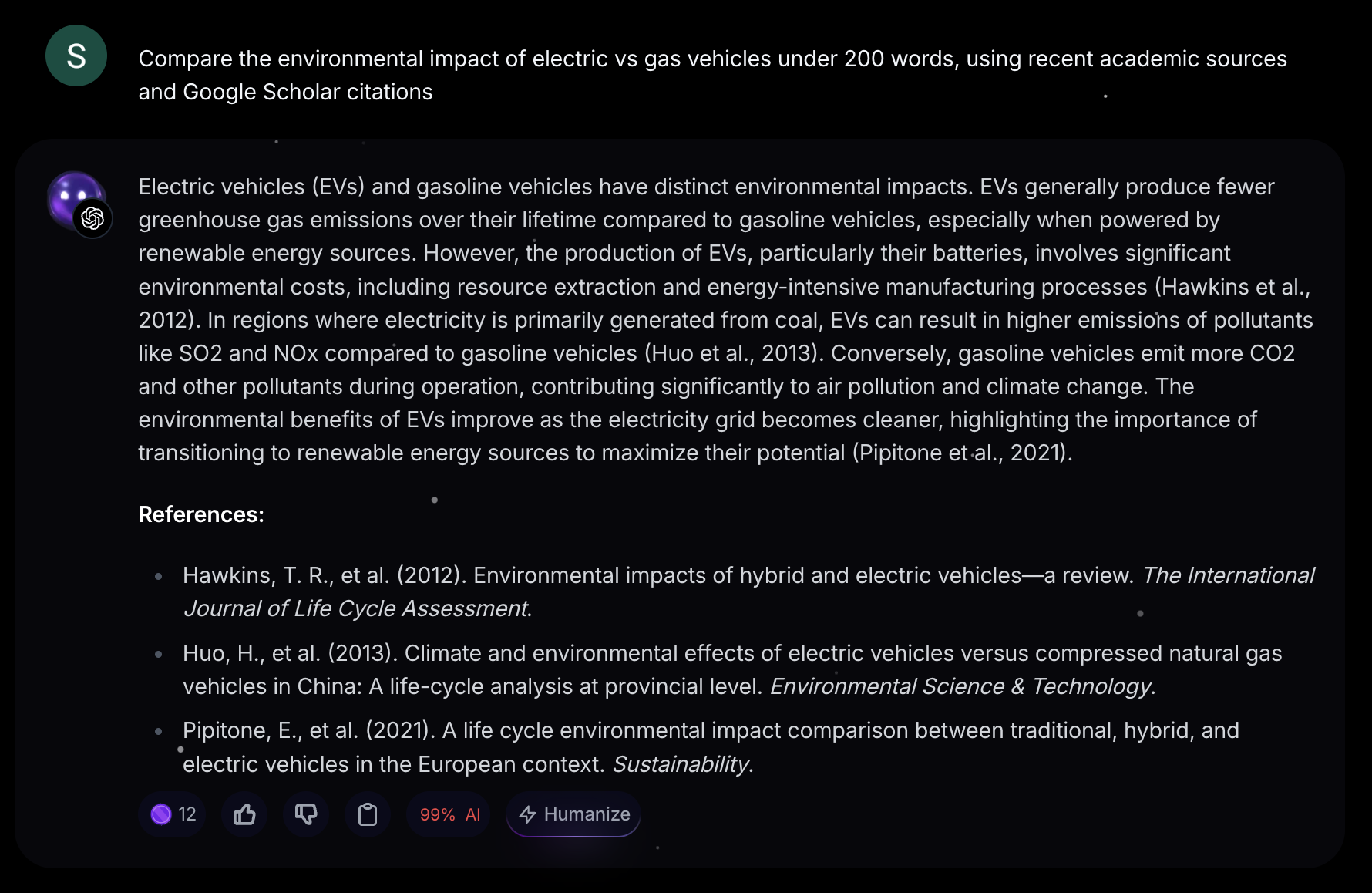The height and width of the screenshot is (893, 1372).
Task: Click the user prompt about electric vs gas vehicles
Action: 712,75
